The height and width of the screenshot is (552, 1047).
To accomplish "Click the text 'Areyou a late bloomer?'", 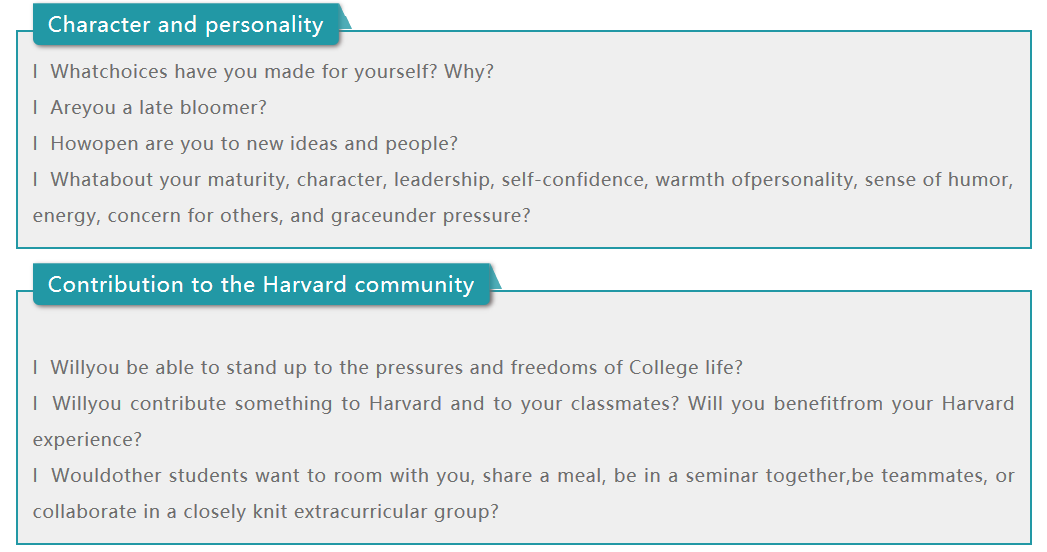I will coord(159,108).
